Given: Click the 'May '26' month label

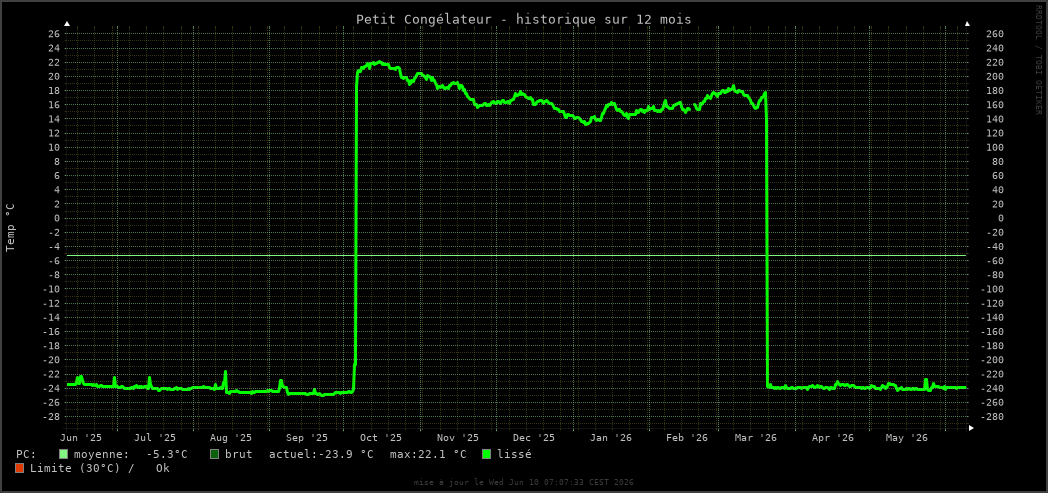Looking at the screenshot, I should coord(906,438).
